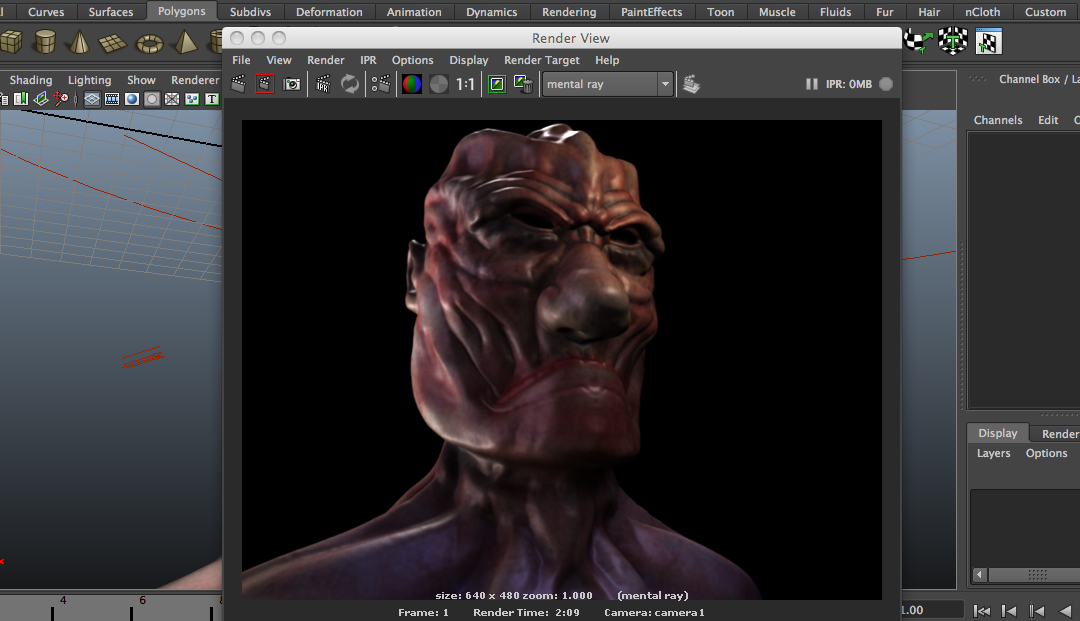Switch to the PaintEffects shelf tab
Image resolution: width=1080 pixels, height=621 pixels.
[652, 12]
